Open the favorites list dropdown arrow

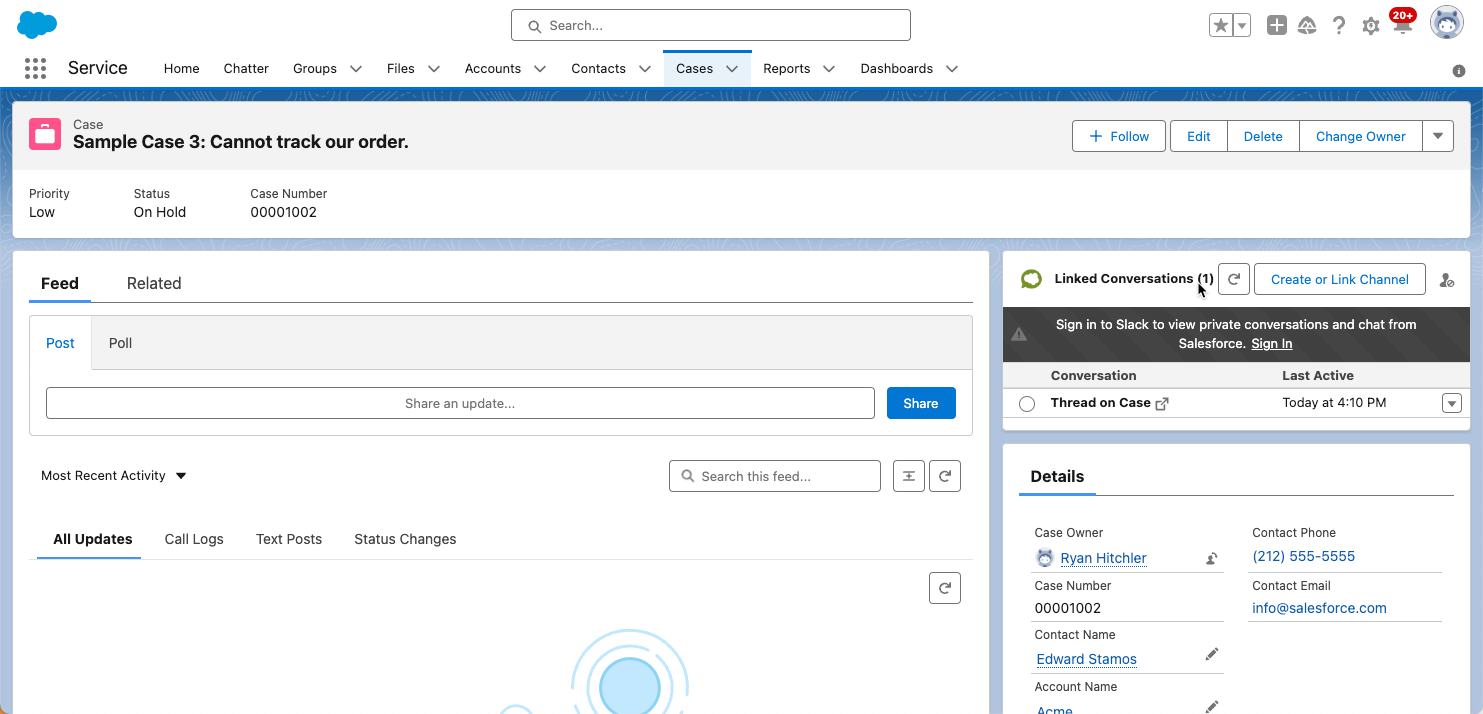[1242, 26]
